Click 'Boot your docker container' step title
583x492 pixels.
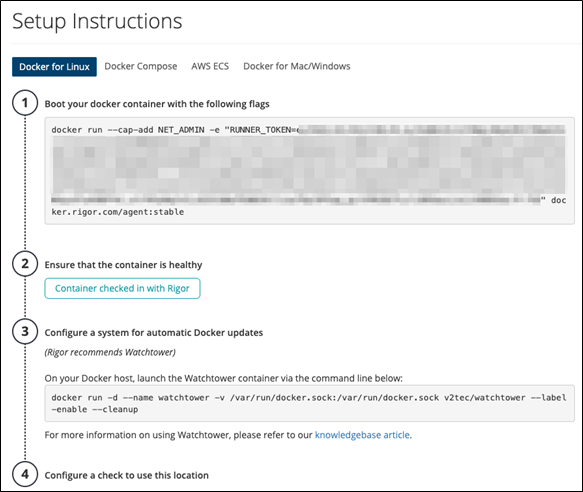157,104
